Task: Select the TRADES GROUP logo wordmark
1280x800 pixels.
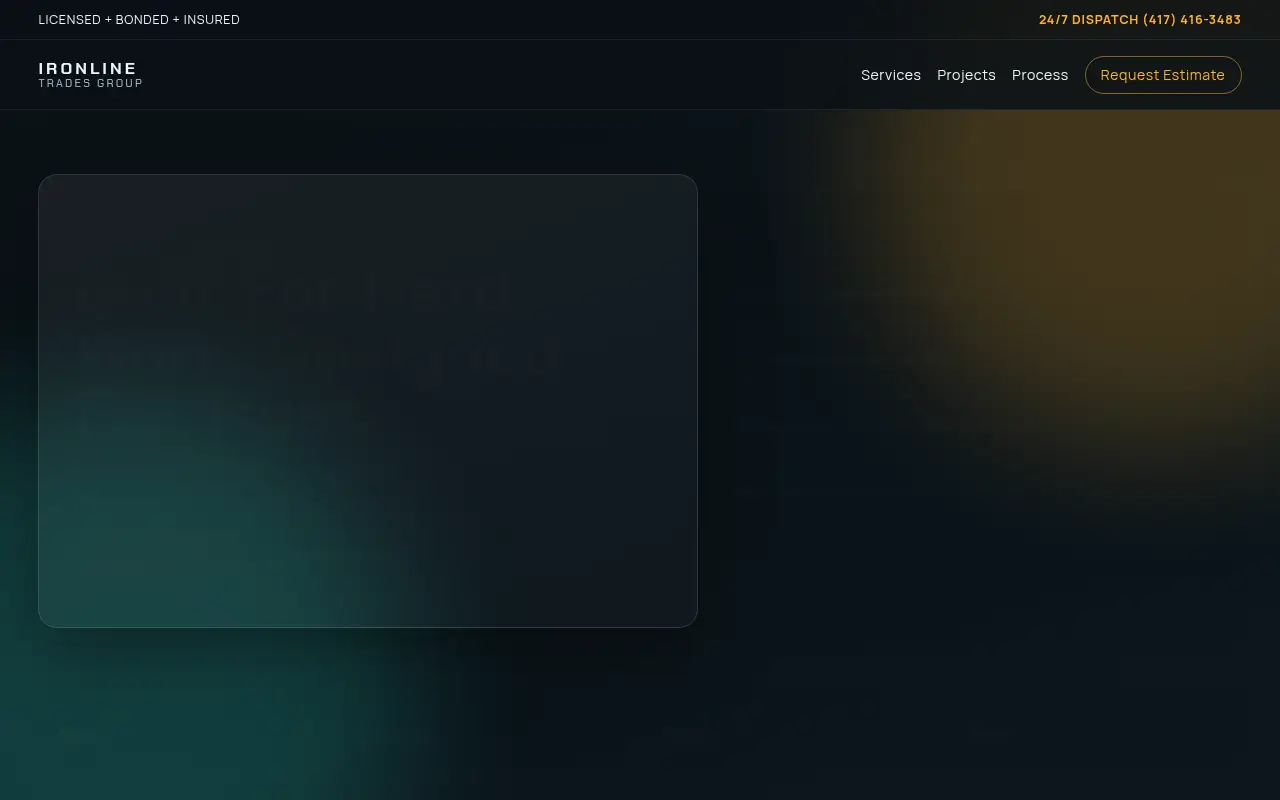Action: coord(90,83)
